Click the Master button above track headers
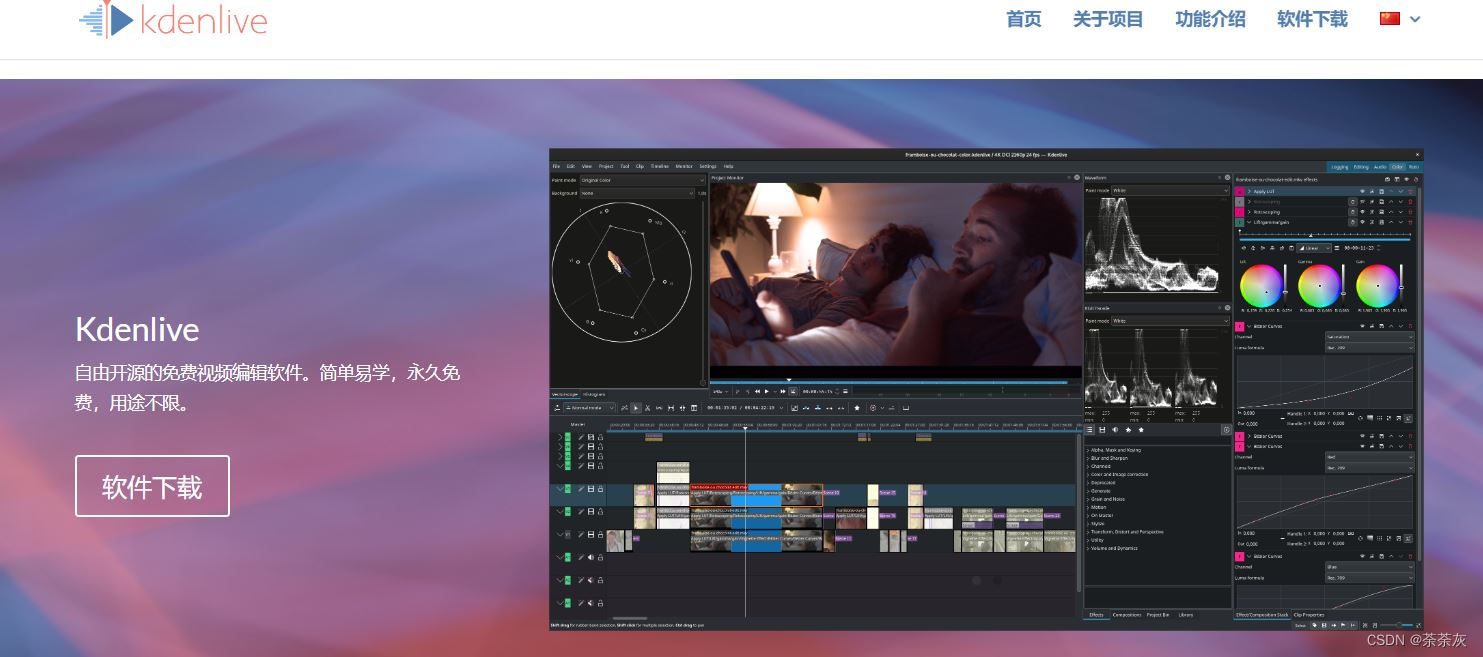The image size is (1483, 657). (578, 424)
